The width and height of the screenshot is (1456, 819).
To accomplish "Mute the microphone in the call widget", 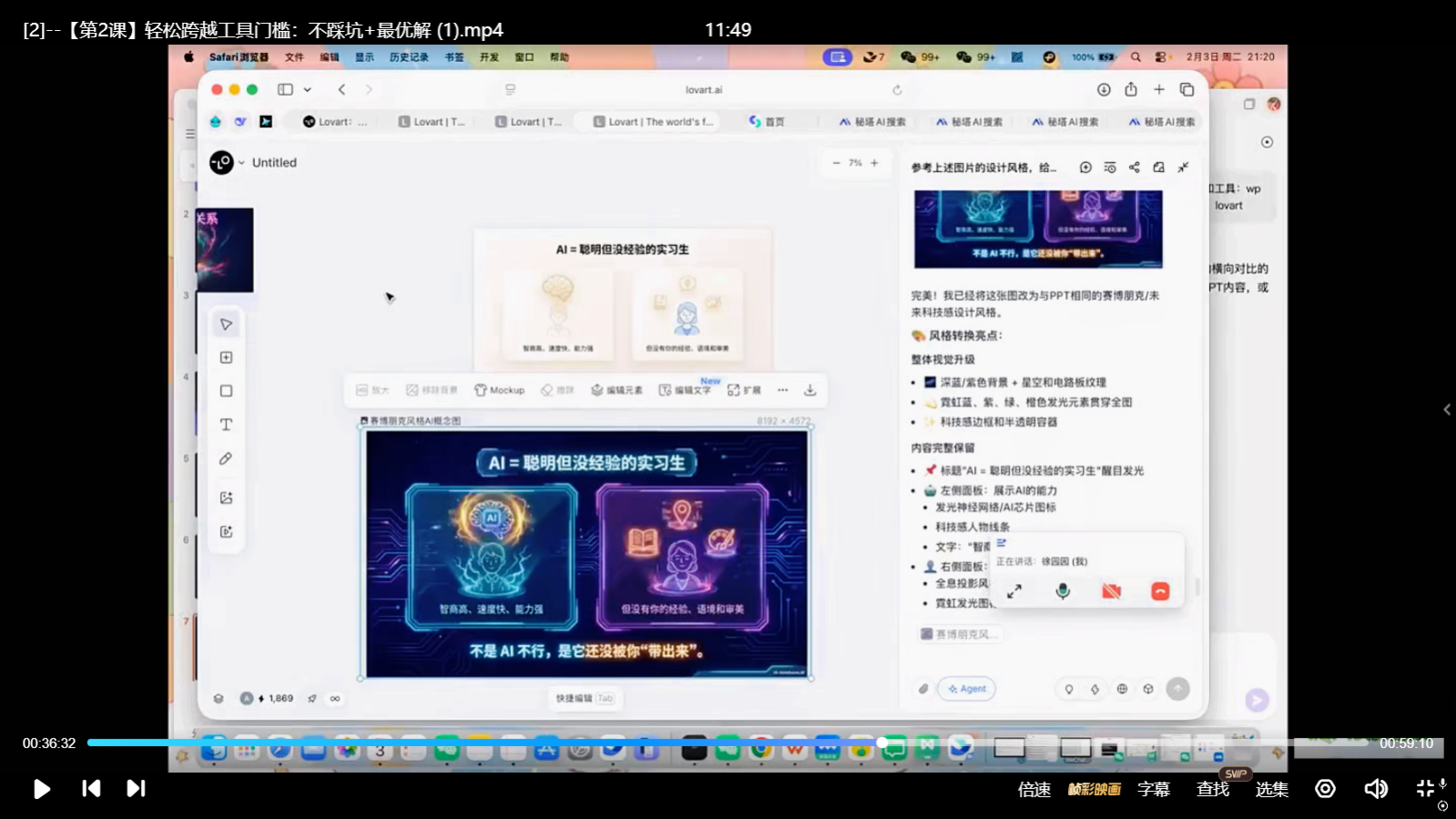I will point(1062,591).
